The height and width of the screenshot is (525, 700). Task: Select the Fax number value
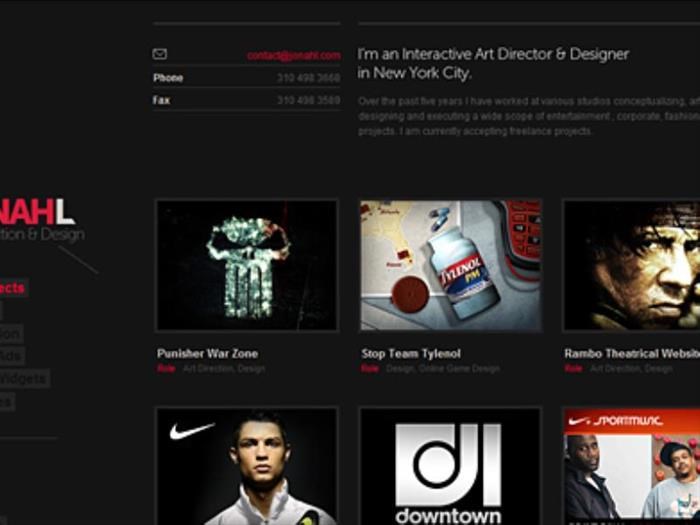308,100
